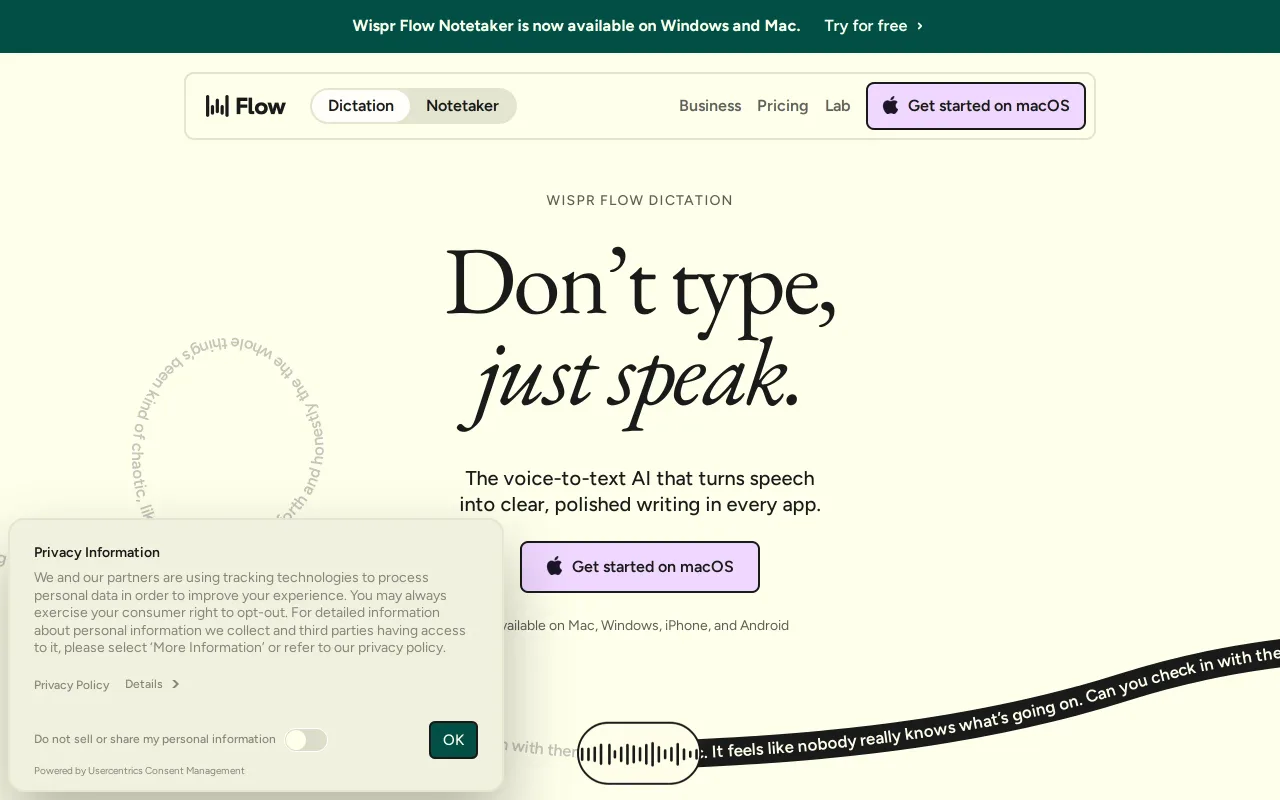This screenshot has width=1280, height=800.
Task: Click the Usercentrics Consent Management link
Action: click(x=166, y=771)
